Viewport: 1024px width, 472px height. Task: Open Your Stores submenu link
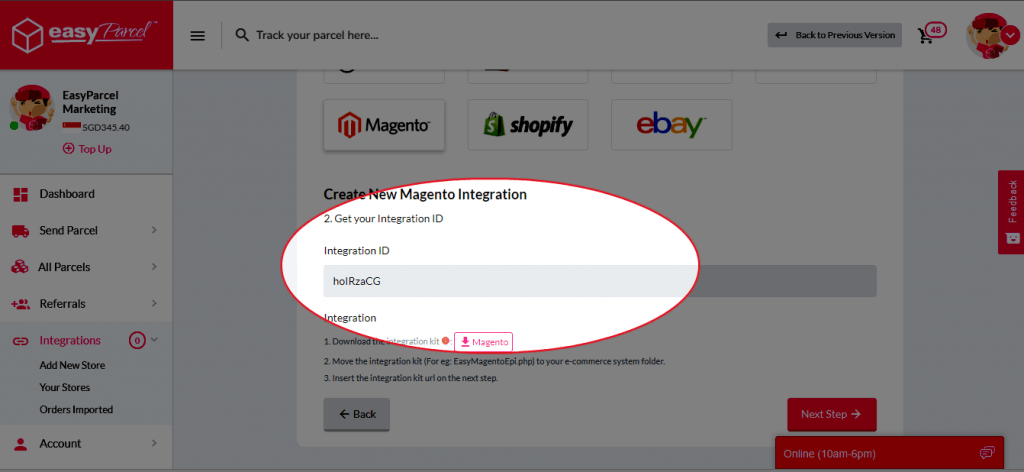point(65,387)
